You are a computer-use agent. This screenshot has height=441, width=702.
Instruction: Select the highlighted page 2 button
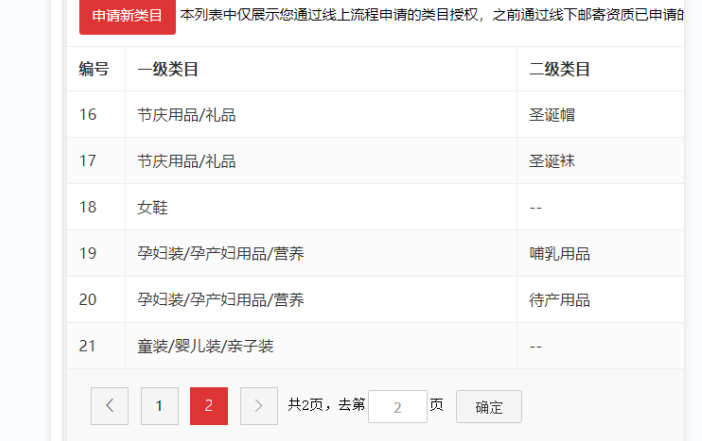(x=209, y=406)
